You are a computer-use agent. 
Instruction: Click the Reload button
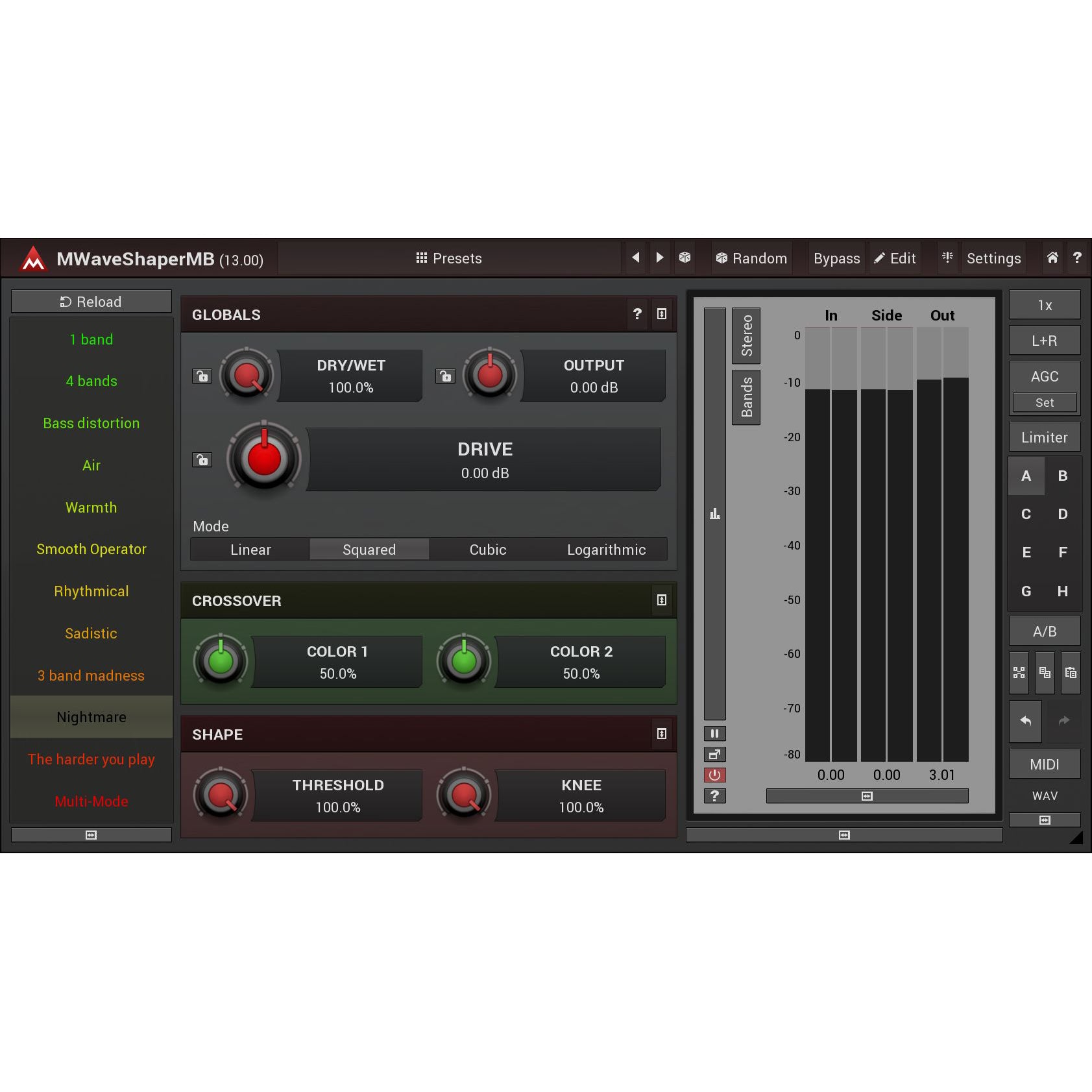click(91, 302)
